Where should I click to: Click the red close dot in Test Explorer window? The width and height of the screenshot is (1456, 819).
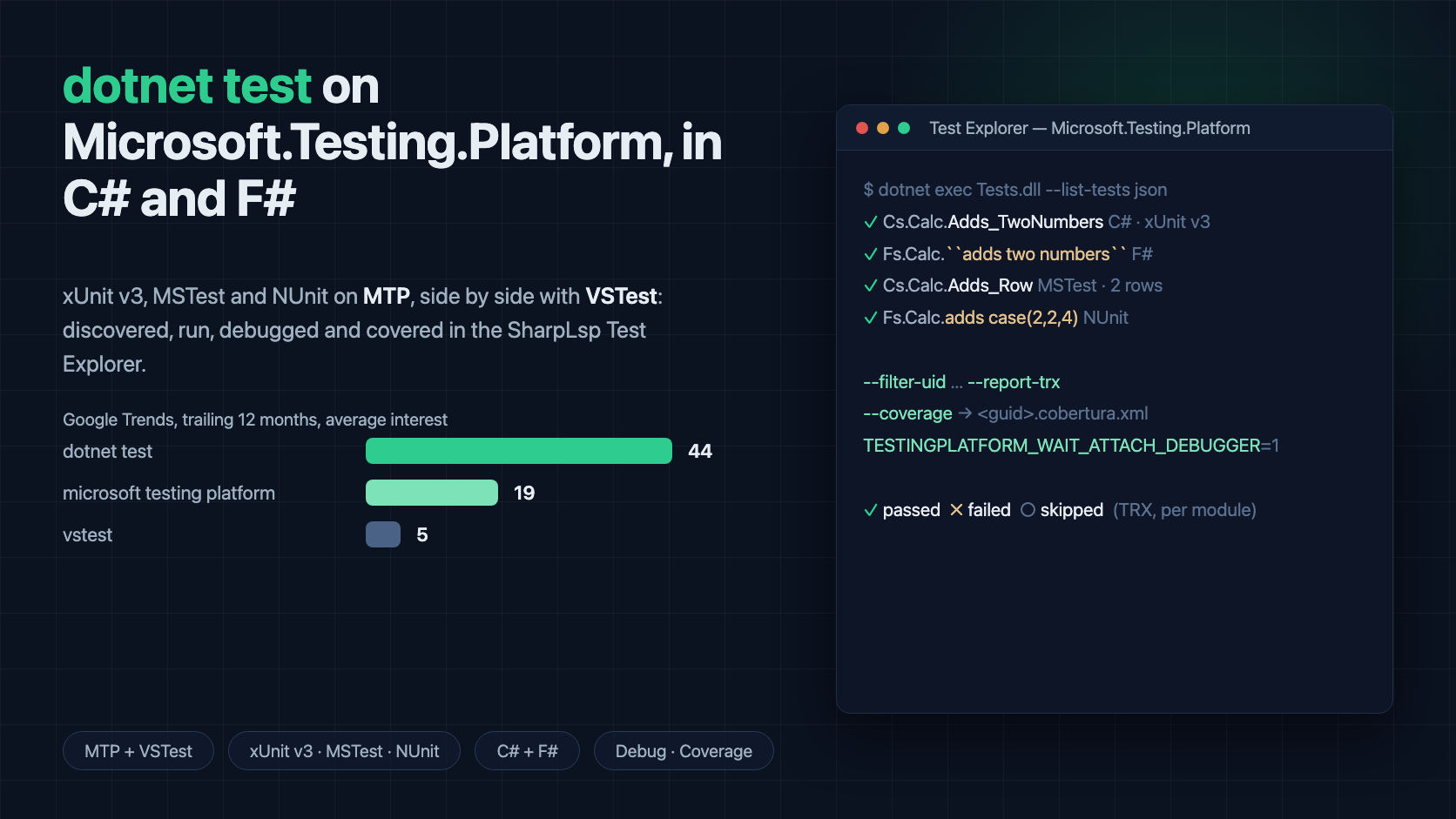[x=862, y=128]
